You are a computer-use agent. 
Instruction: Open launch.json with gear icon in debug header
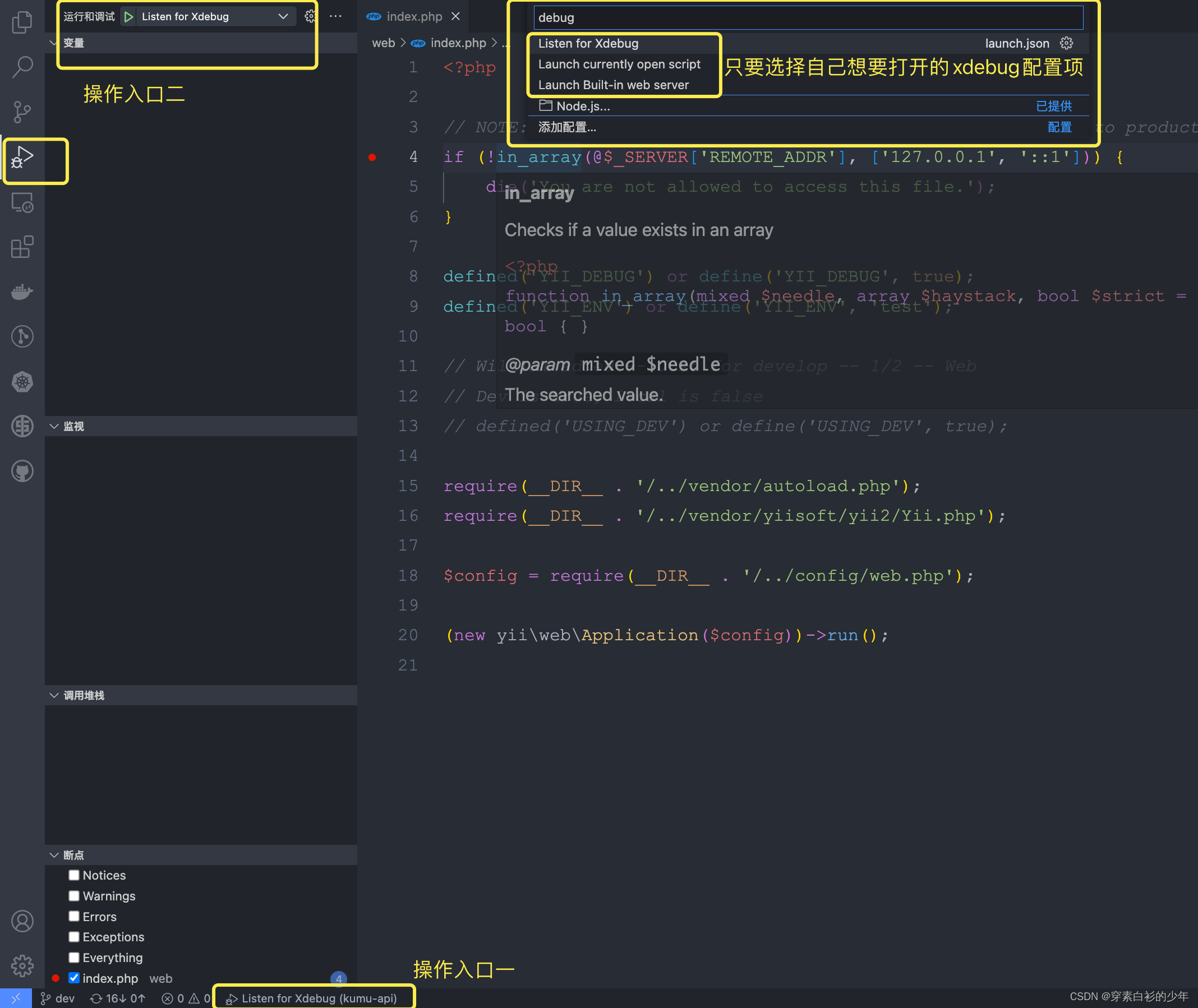[x=310, y=17]
